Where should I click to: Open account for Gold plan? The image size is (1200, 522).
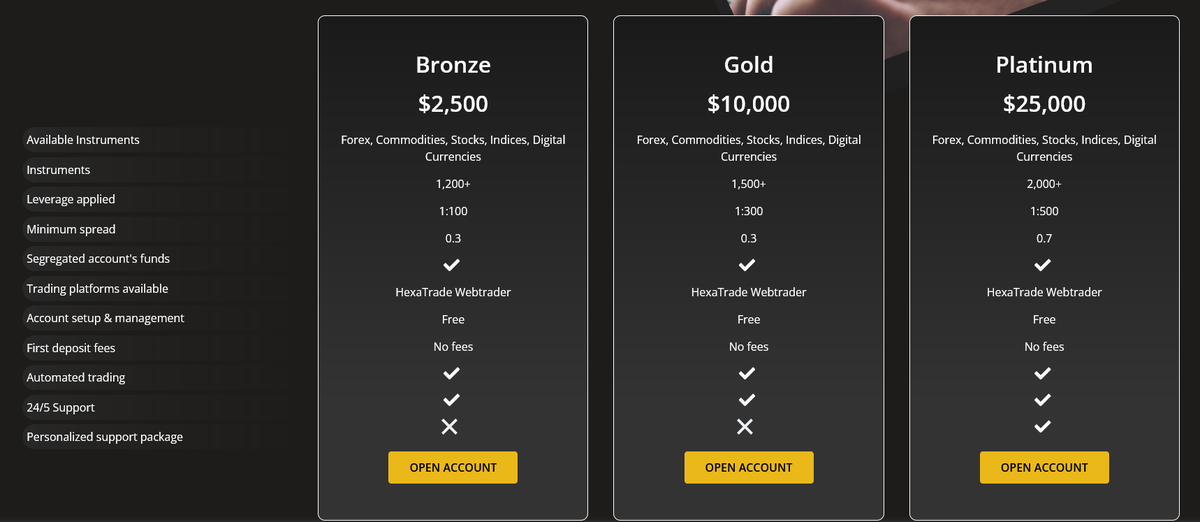(749, 467)
